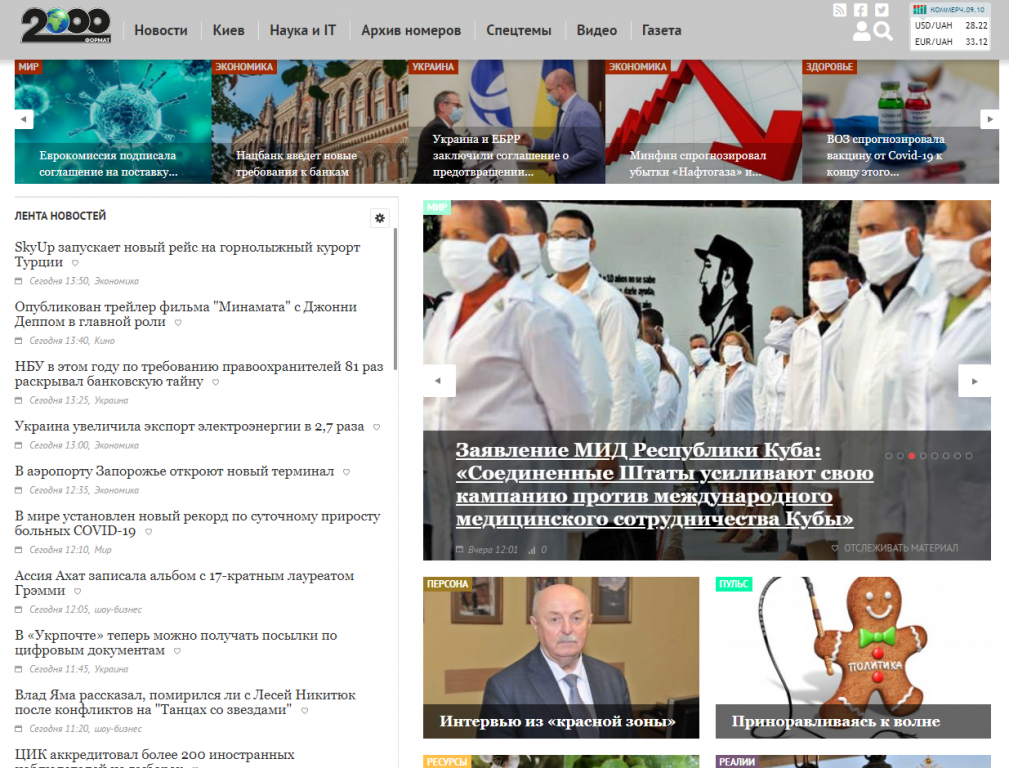Viewport: 1009px width, 768px height.
Task: Open the Cuba MID statement headline
Action: [655, 485]
